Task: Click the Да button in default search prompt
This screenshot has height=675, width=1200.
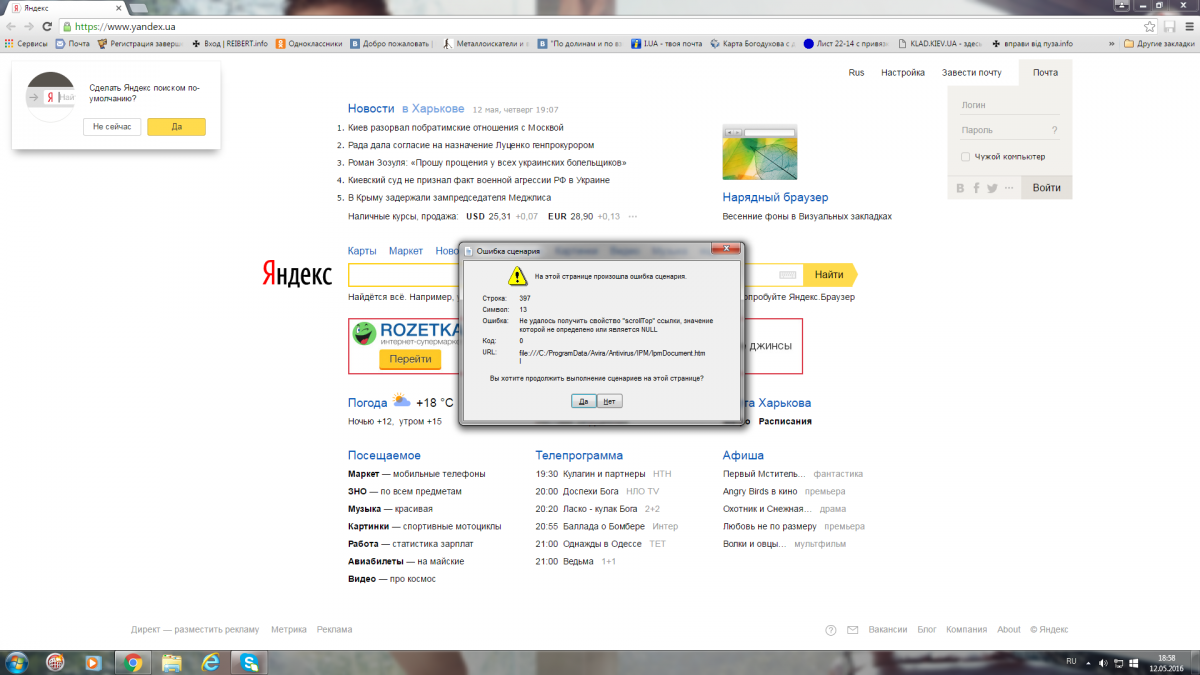Action: (x=176, y=127)
